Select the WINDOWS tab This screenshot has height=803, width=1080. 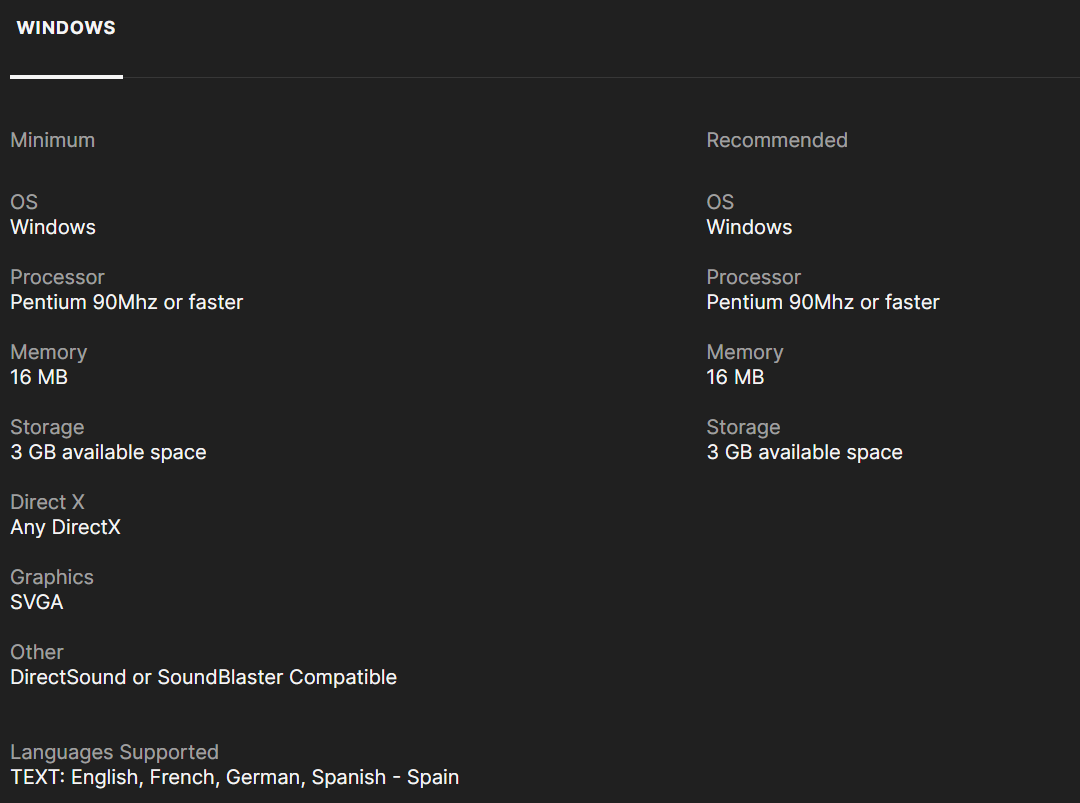pyautogui.click(x=66, y=28)
